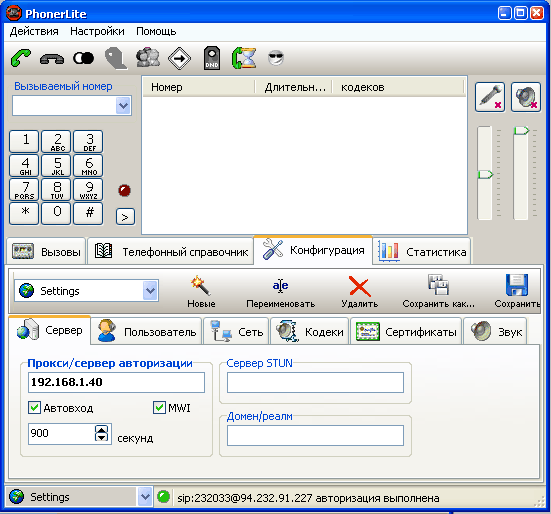
Task: Click the PhonerLite title bar app icon
Action: (14, 13)
